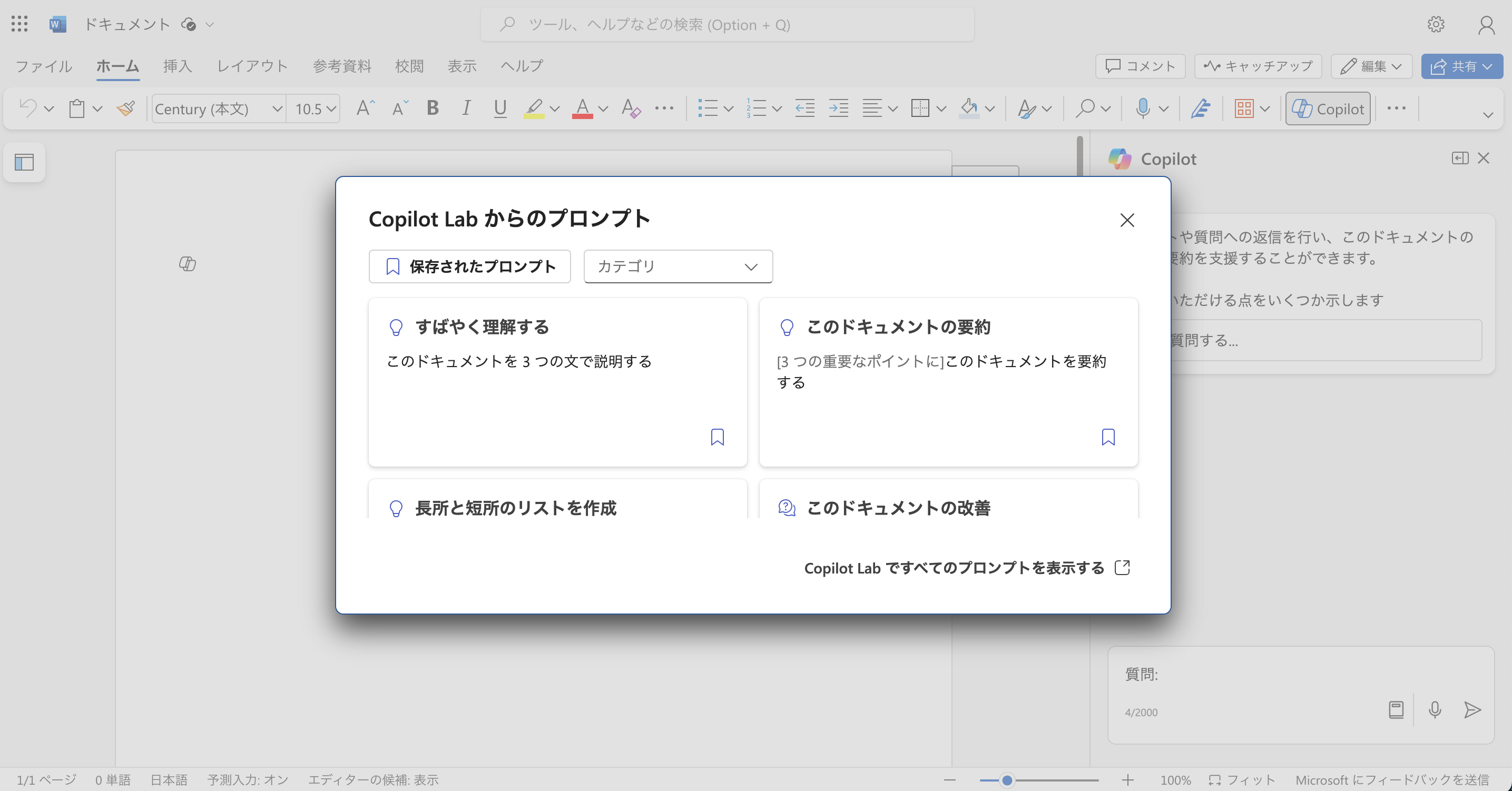Open the 校閲 ribbon tab

click(409, 66)
